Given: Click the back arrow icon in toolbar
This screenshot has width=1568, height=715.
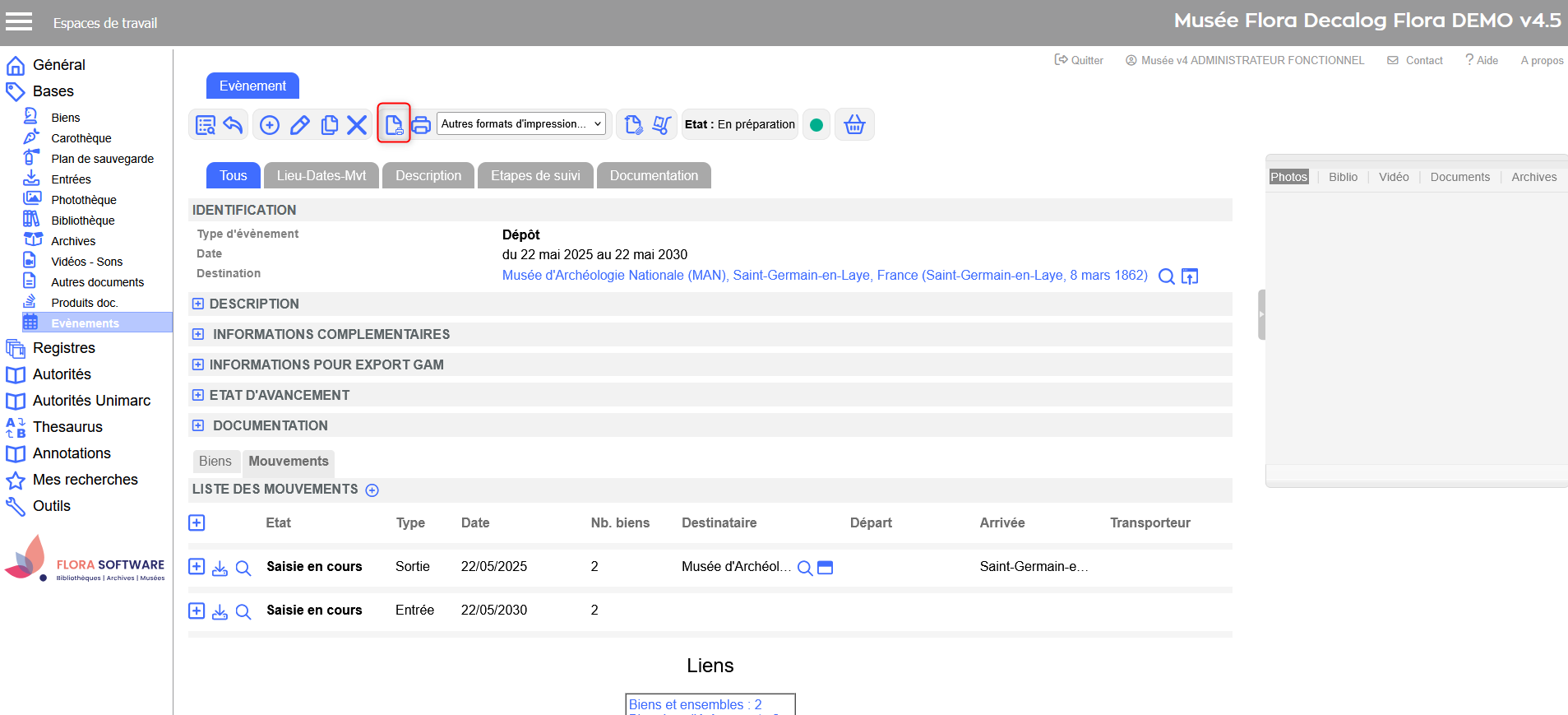Looking at the screenshot, I should click(x=234, y=125).
